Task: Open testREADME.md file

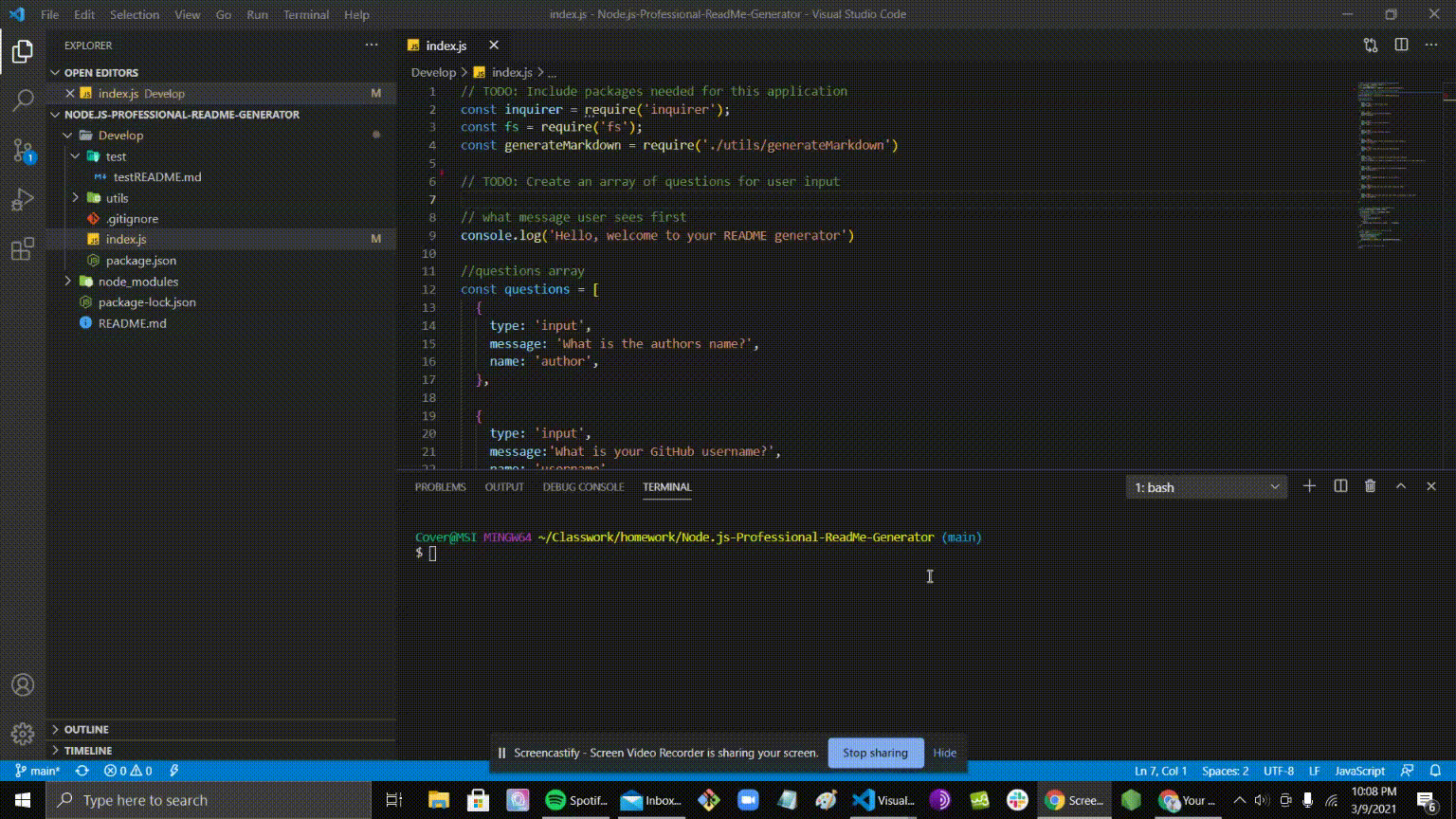Action: 157,177
